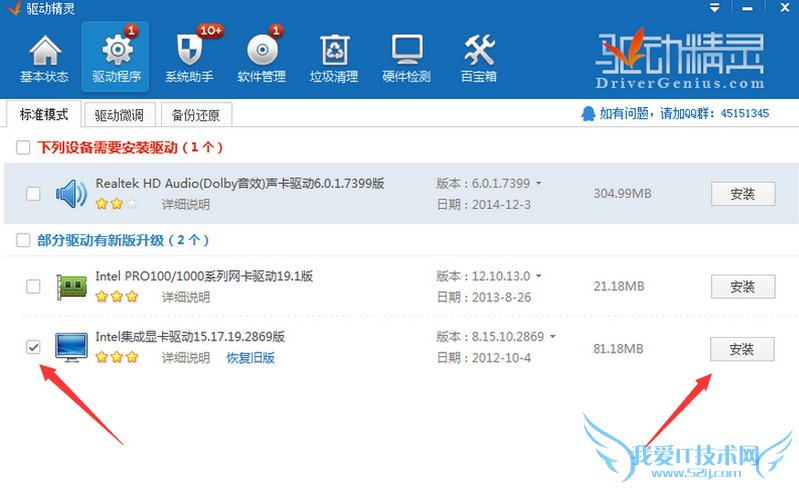Install the Realtek HD Audio driver
The width and height of the screenshot is (799, 488).
point(743,194)
